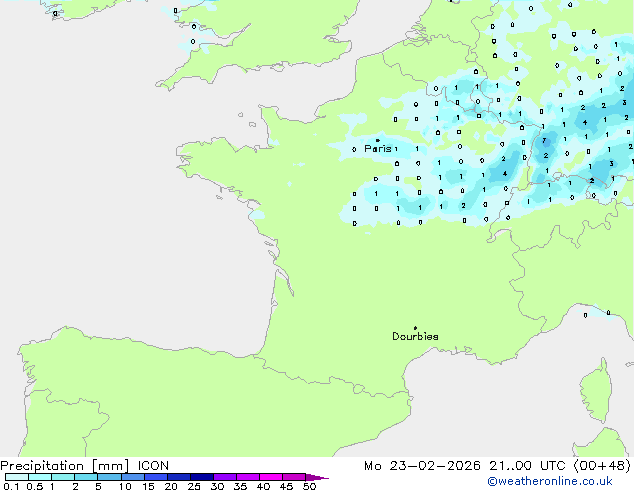Viewport: 634px width, 490px height.
Task: Click the 'Precipitation [mm]' title text
Action: (x=65, y=466)
